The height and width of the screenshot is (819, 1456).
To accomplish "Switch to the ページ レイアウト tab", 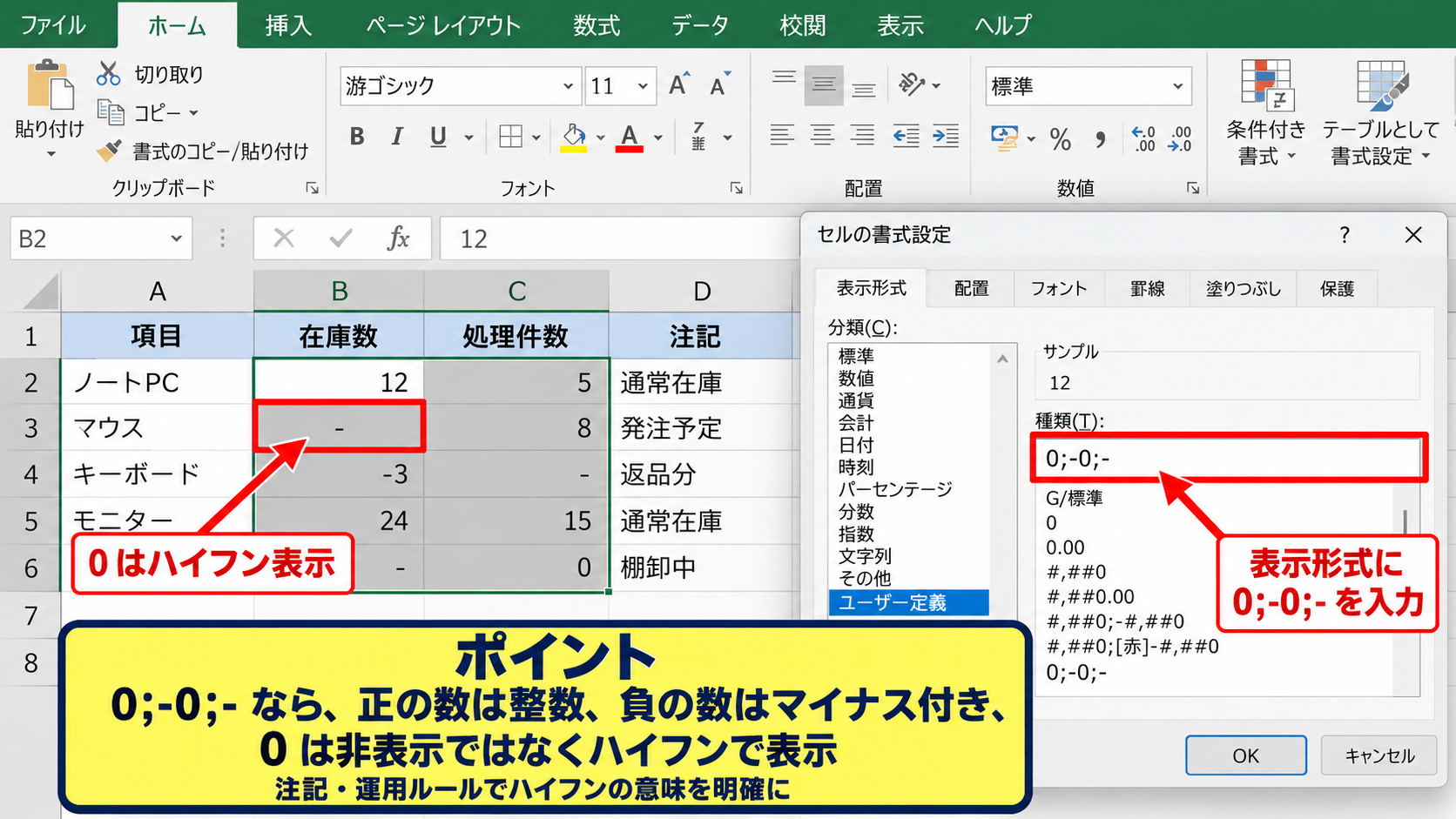I will [442, 25].
